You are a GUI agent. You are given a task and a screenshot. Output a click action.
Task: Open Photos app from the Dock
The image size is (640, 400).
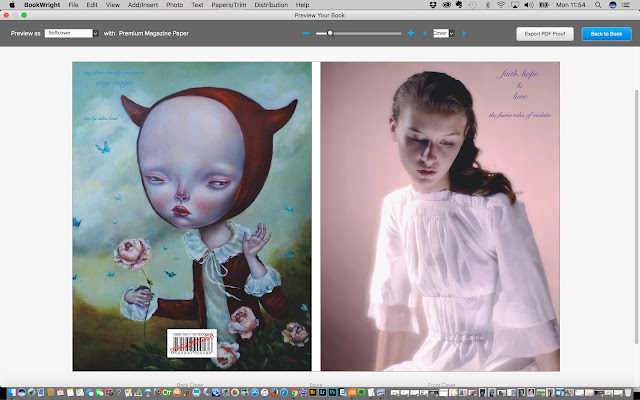click(x=235, y=393)
